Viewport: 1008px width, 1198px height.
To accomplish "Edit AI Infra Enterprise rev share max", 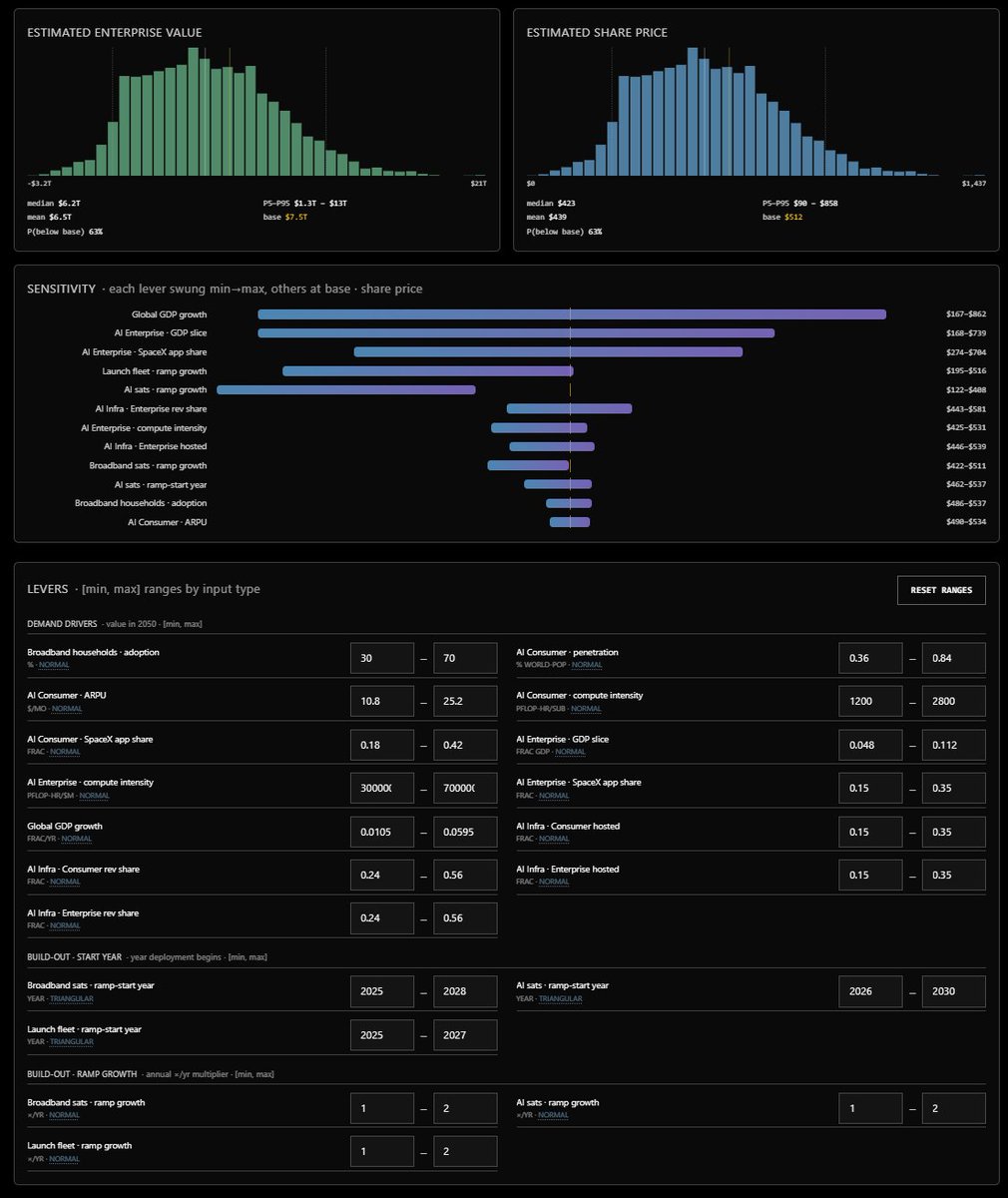I will pos(465,918).
